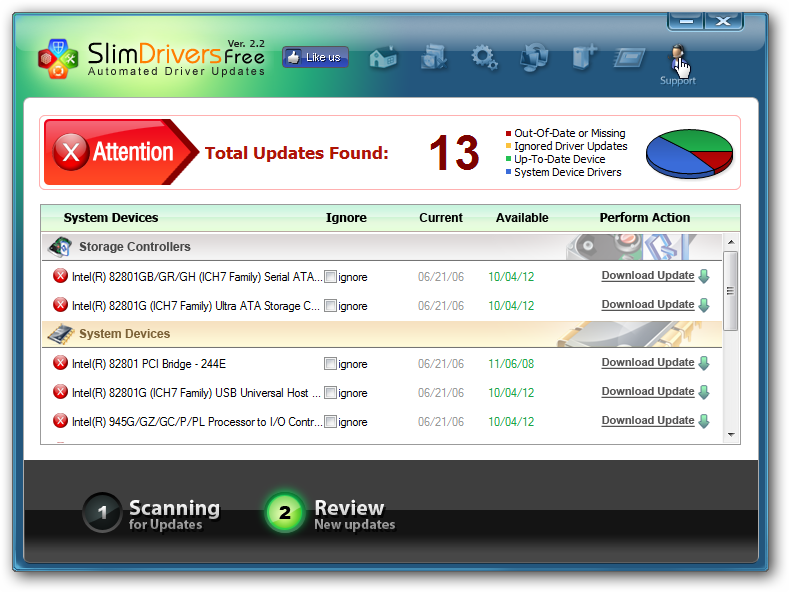
Task: Click the device list scroll down arrow
Action: (731, 435)
